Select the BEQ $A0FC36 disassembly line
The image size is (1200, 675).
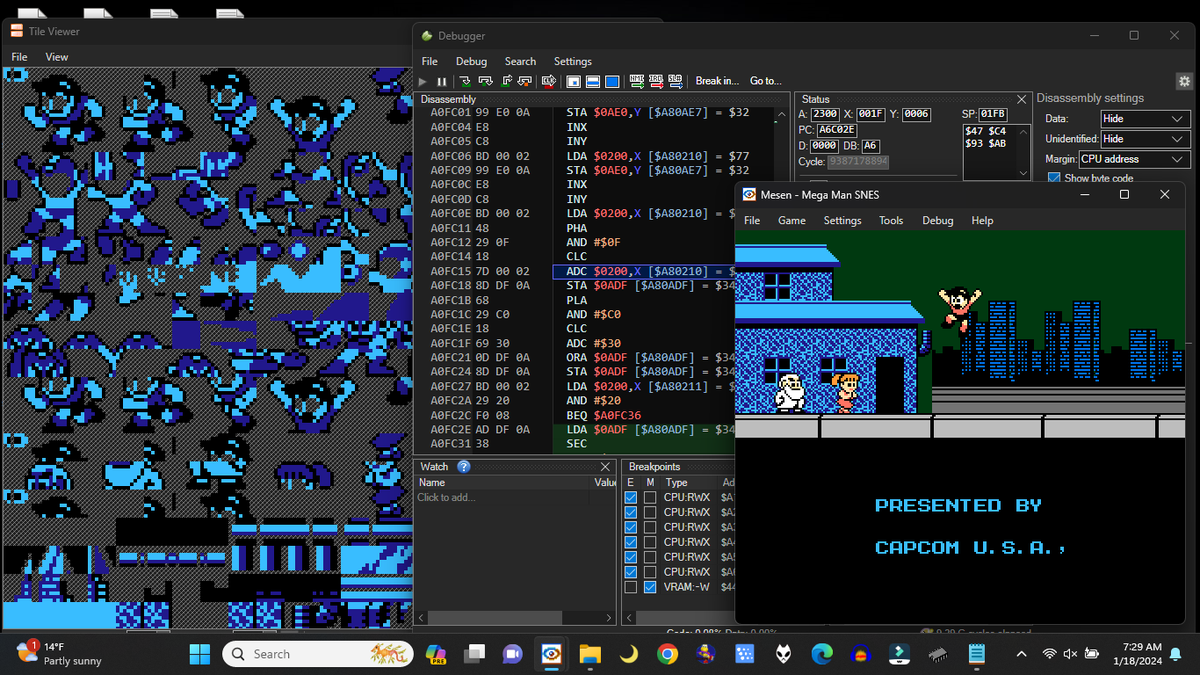click(x=604, y=415)
